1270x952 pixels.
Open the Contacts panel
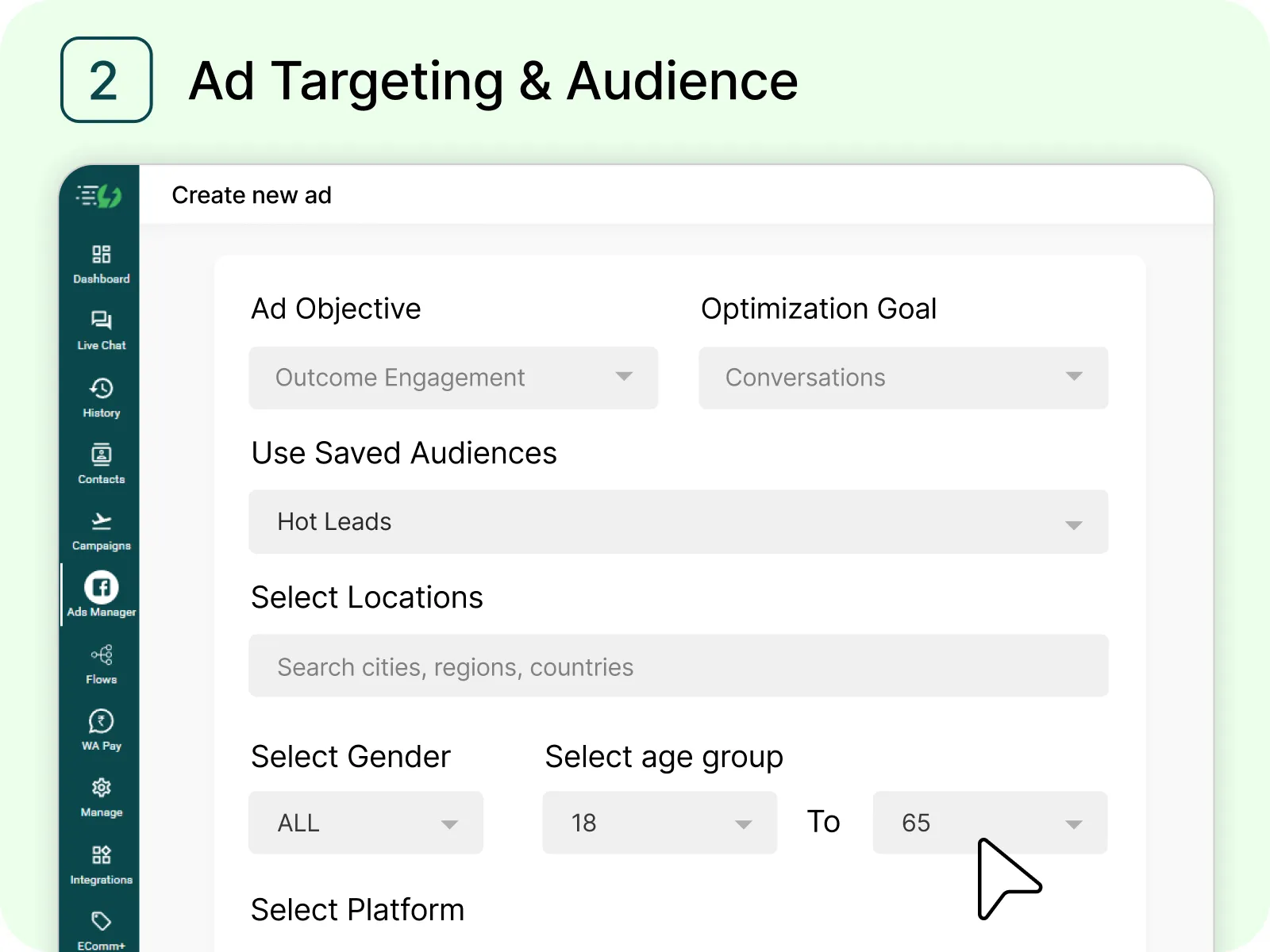pos(101,462)
